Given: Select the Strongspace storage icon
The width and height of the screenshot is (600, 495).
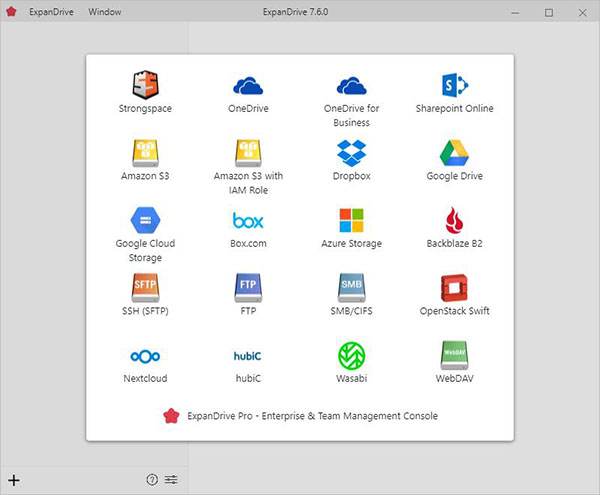Looking at the screenshot, I should [x=145, y=85].
